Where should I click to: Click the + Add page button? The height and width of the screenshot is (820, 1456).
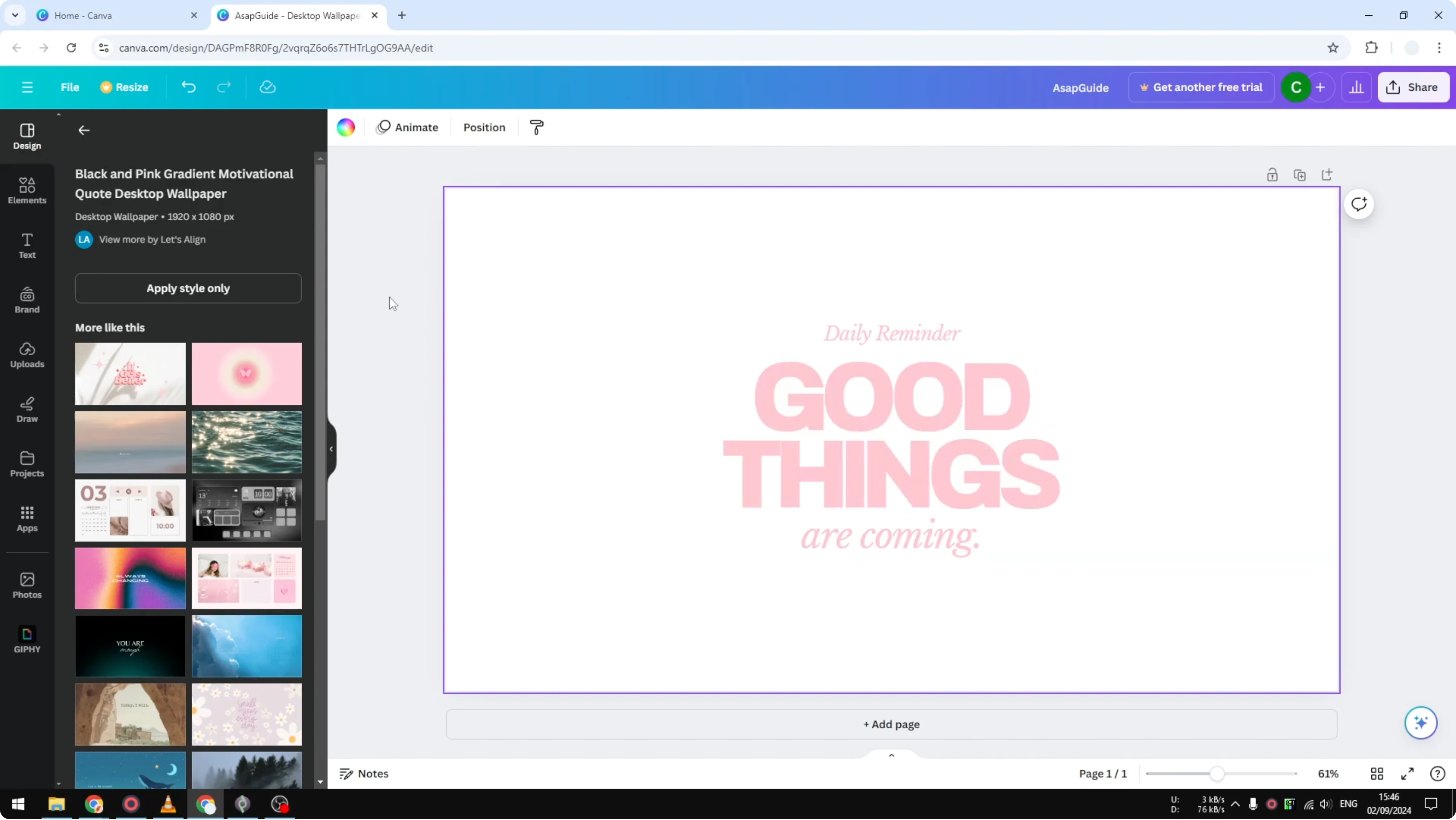[892, 724]
